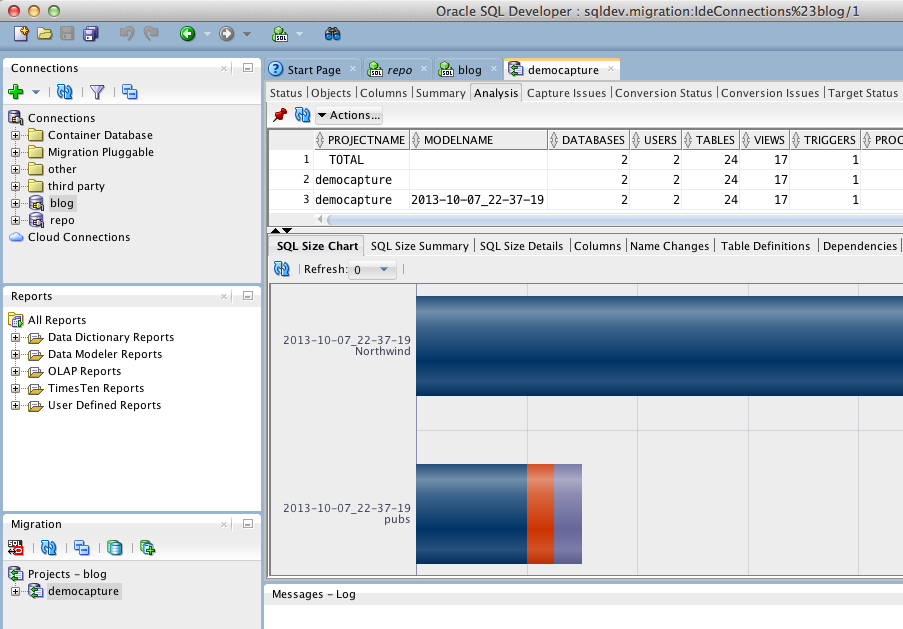903x629 pixels.
Task: Click the filter funnel icon in Connections
Action: tap(97, 92)
